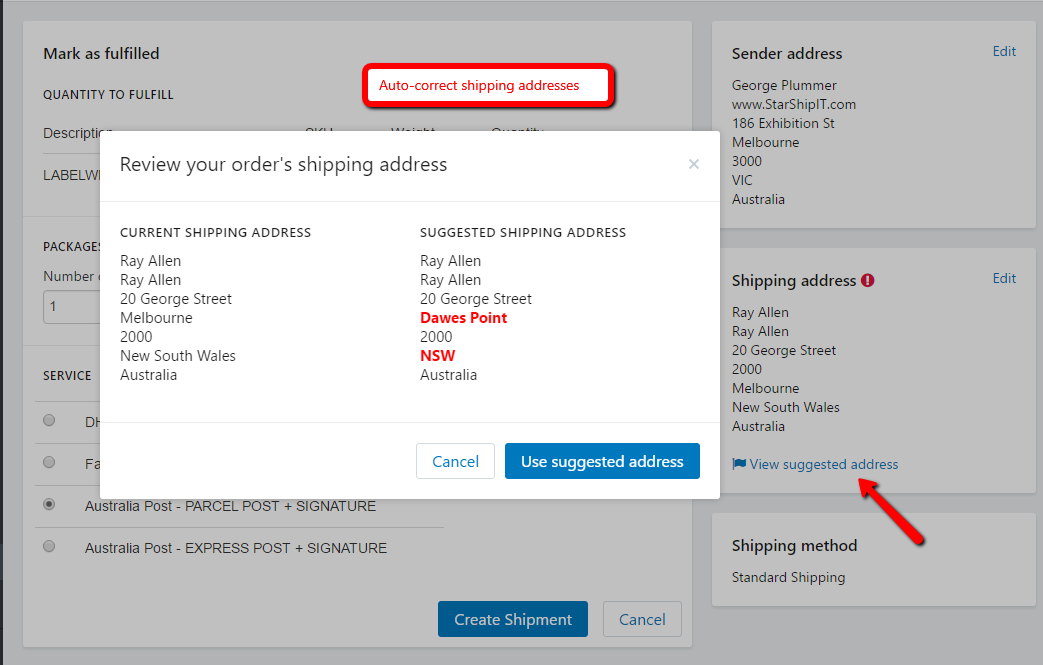Click the flag icon next to View suggested address

tap(739, 465)
